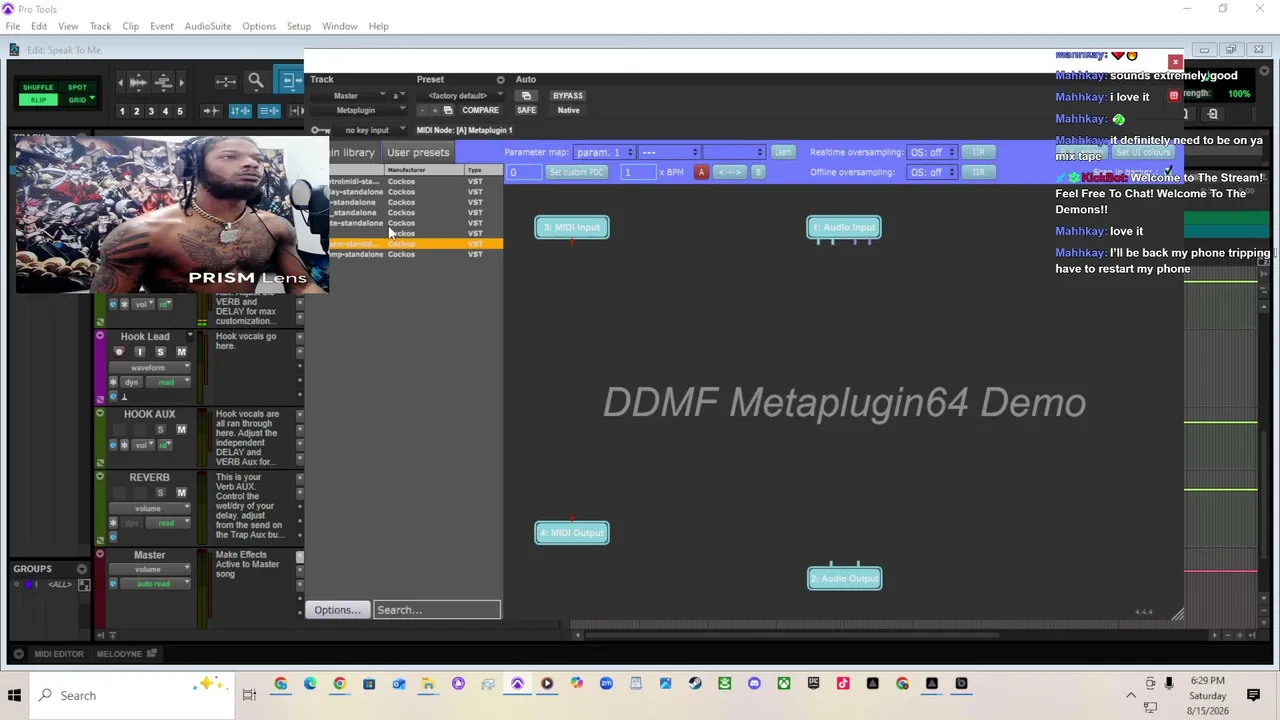
Task: Enable Spot edit mode
Action: [77, 87]
